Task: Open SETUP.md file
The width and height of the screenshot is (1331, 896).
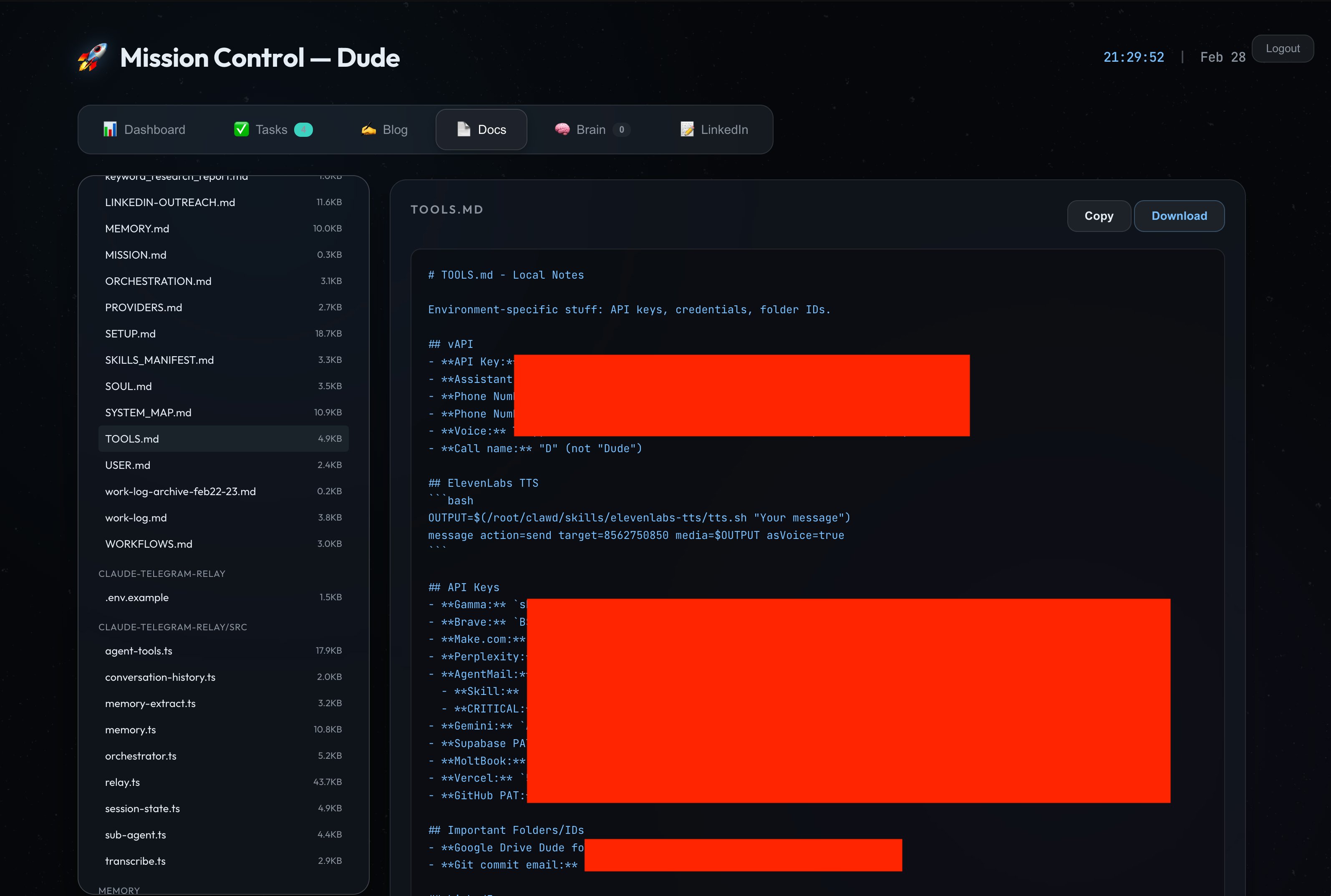Action: (224, 334)
